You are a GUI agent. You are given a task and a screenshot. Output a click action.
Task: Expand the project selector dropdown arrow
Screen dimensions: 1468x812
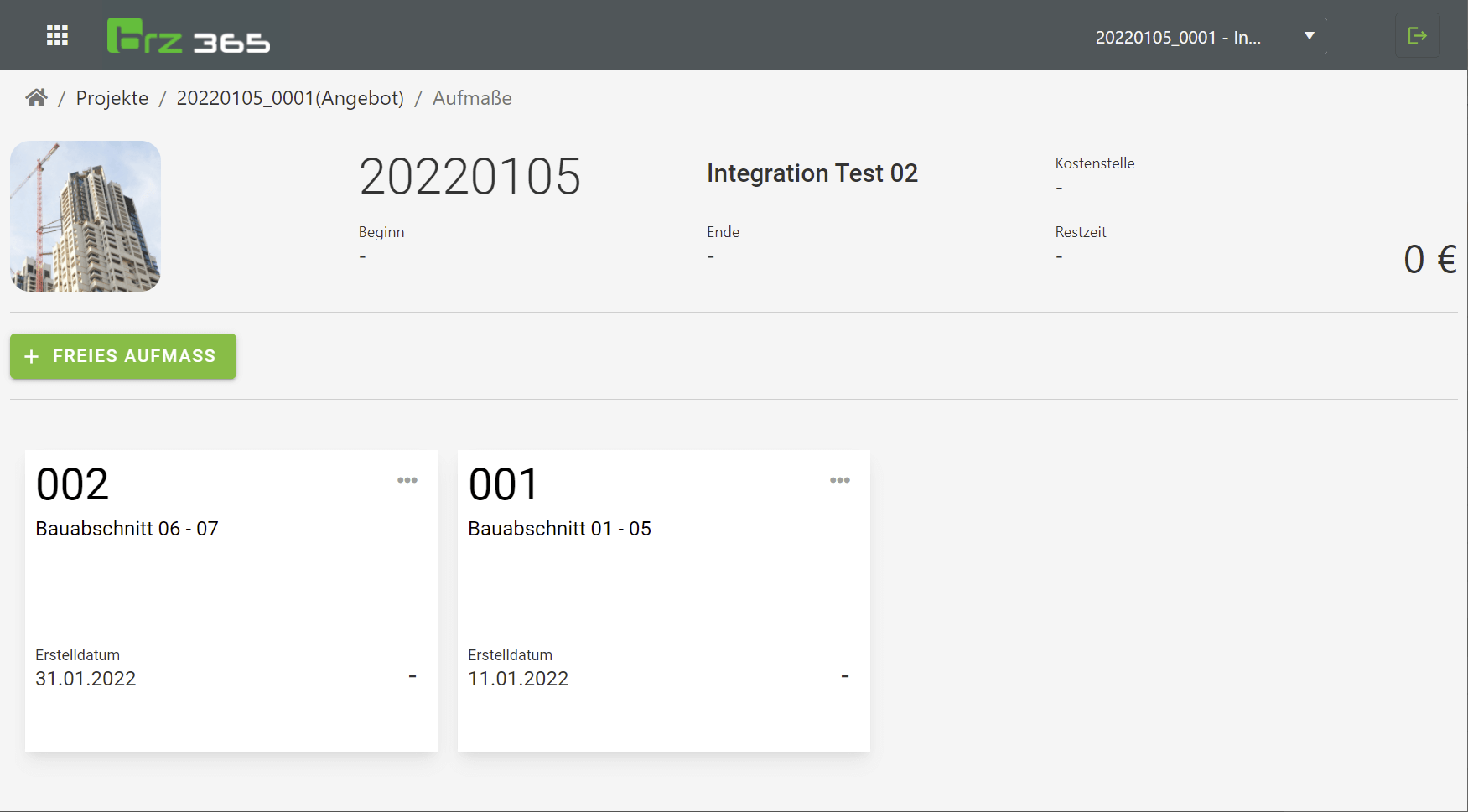coord(1309,36)
